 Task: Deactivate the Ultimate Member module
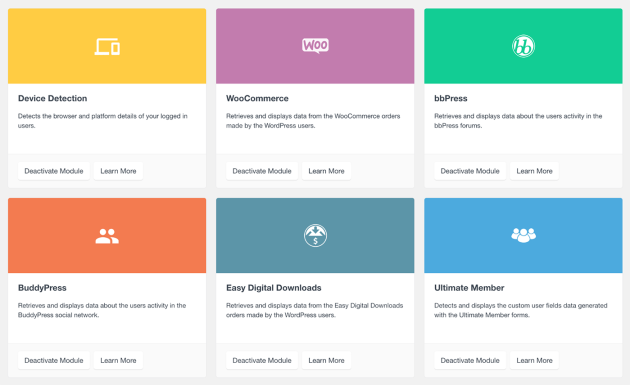click(470, 360)
